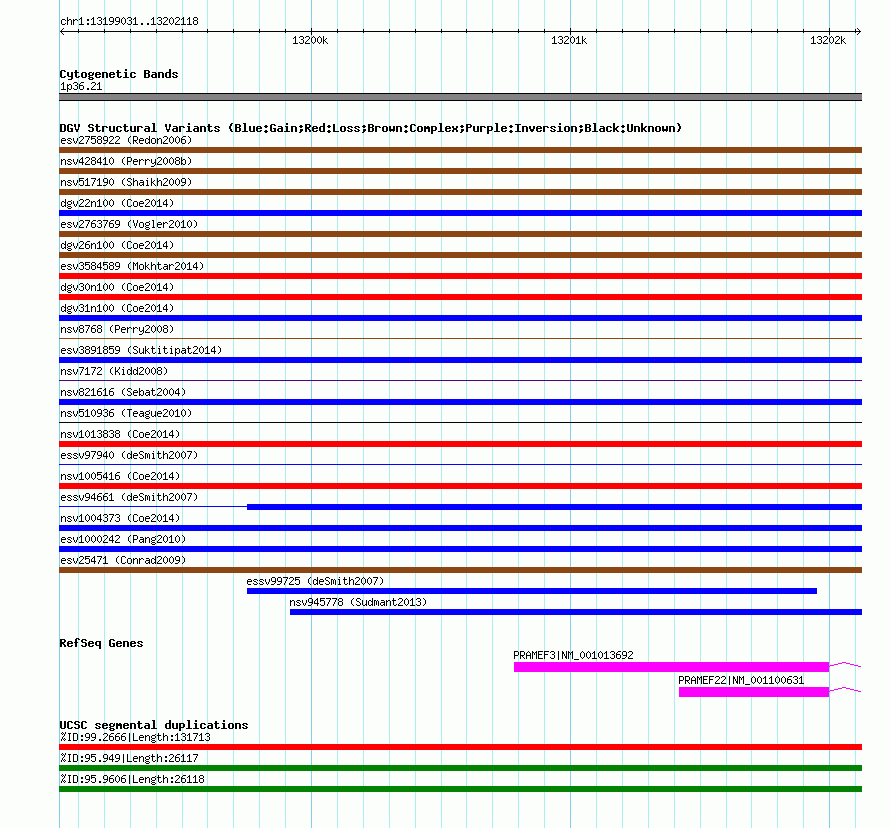Click the UCSC segmental duplications track title
Viewport: 890px width, 828px height.
click(154, 725)
